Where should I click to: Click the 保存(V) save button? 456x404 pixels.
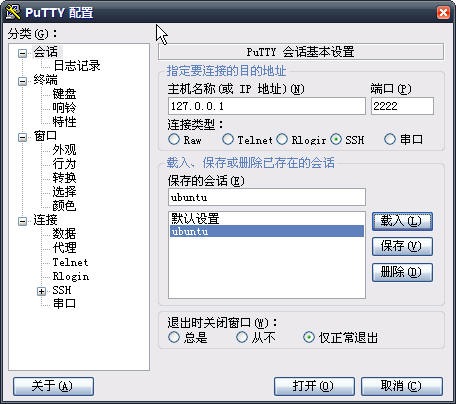tap(402, 247)
